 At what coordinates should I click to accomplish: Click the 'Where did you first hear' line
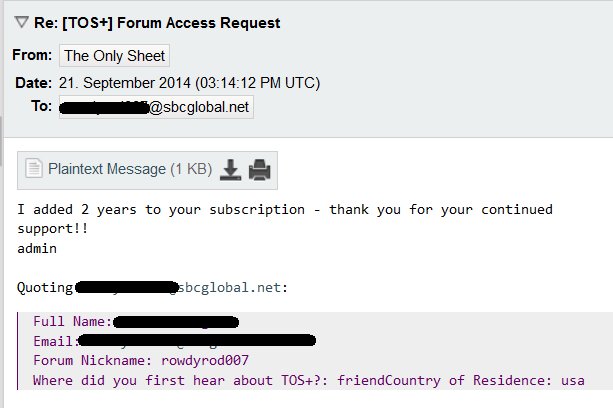pyautogui.click(x=309, y=380)
